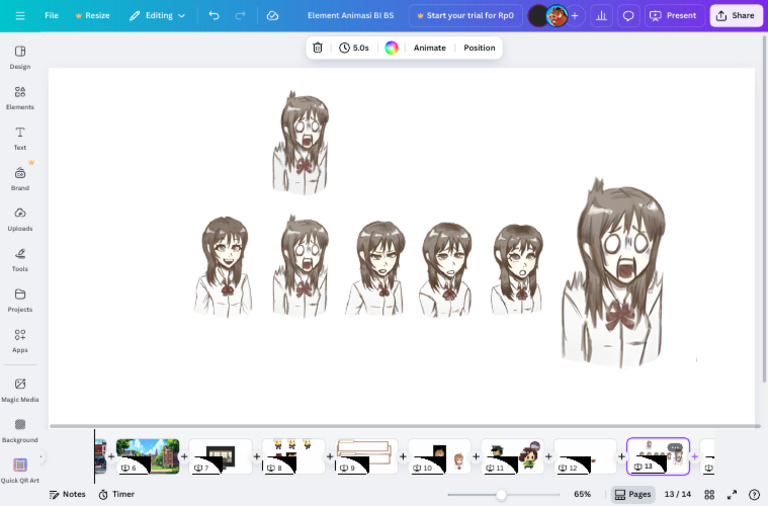Open the help question mark
The image size is (768, 506).
pyautogui.click(x=755, y=495)
